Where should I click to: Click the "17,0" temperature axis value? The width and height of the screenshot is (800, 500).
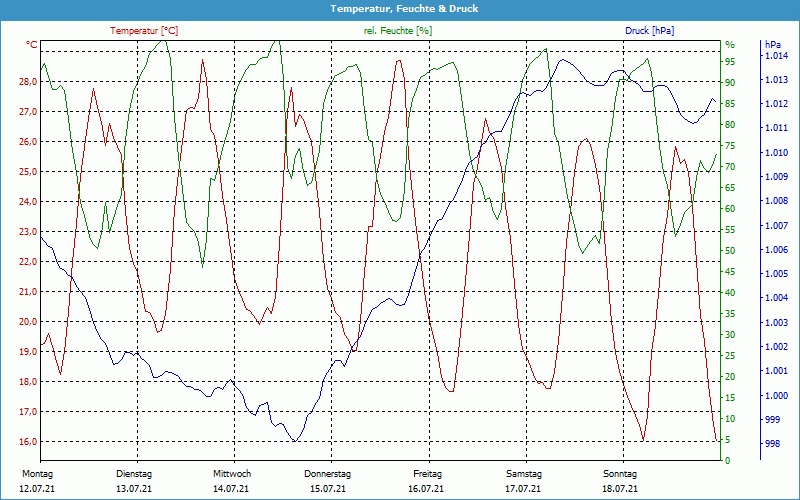tap(29, 412)
